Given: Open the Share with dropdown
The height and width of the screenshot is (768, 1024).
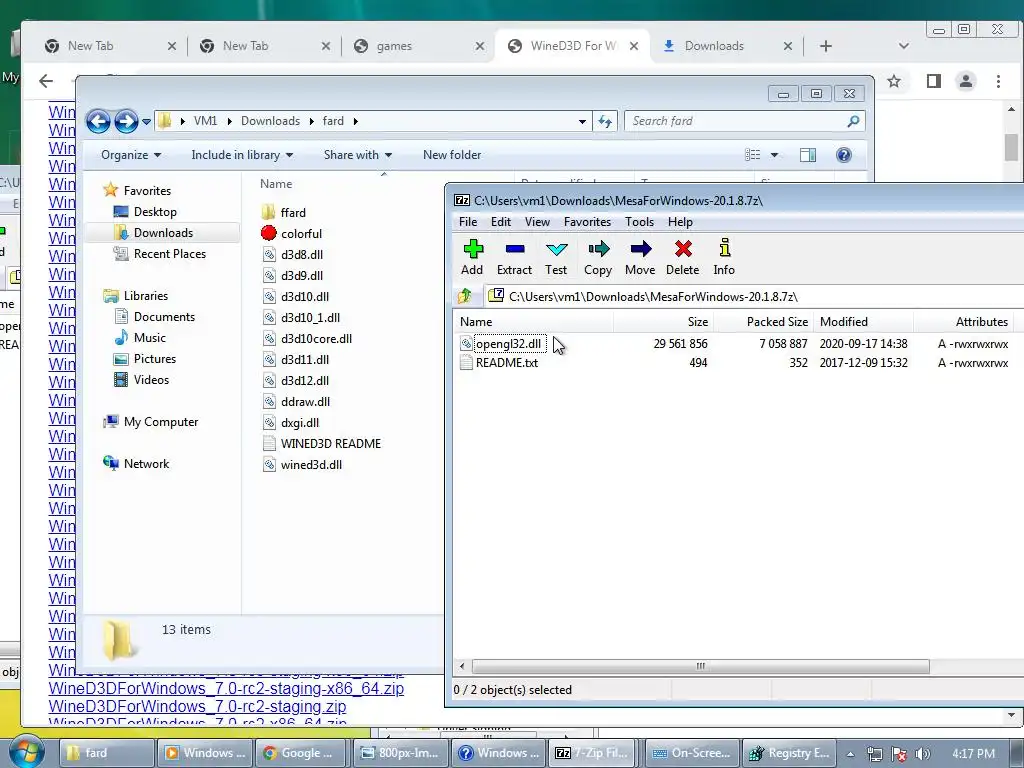Looking at the screenshot, I should [358, 155].
